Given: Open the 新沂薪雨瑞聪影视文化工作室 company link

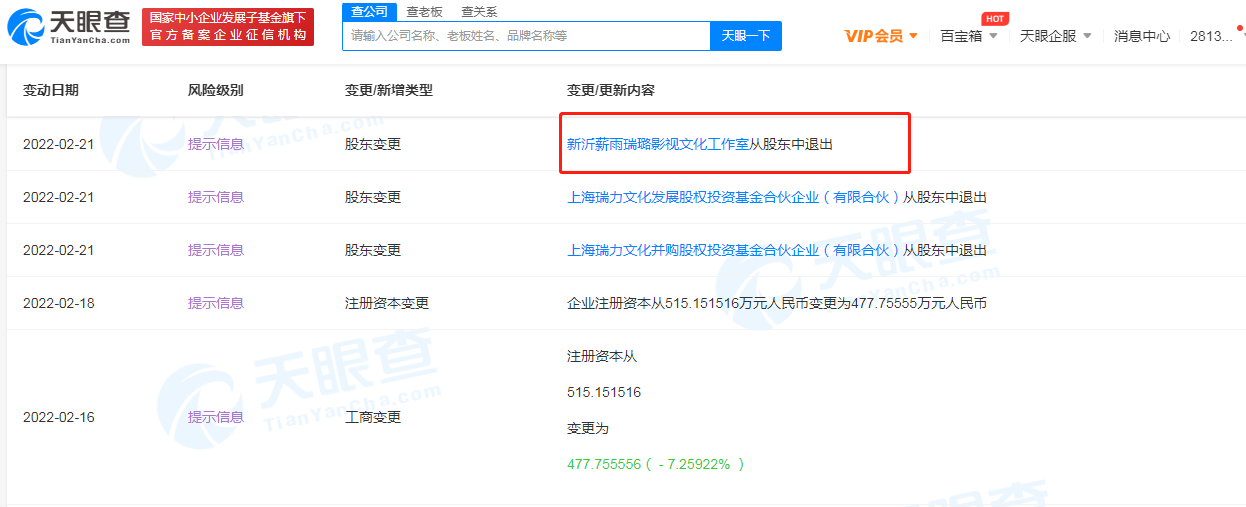Looking at the screenshot, I should (658, 144).
